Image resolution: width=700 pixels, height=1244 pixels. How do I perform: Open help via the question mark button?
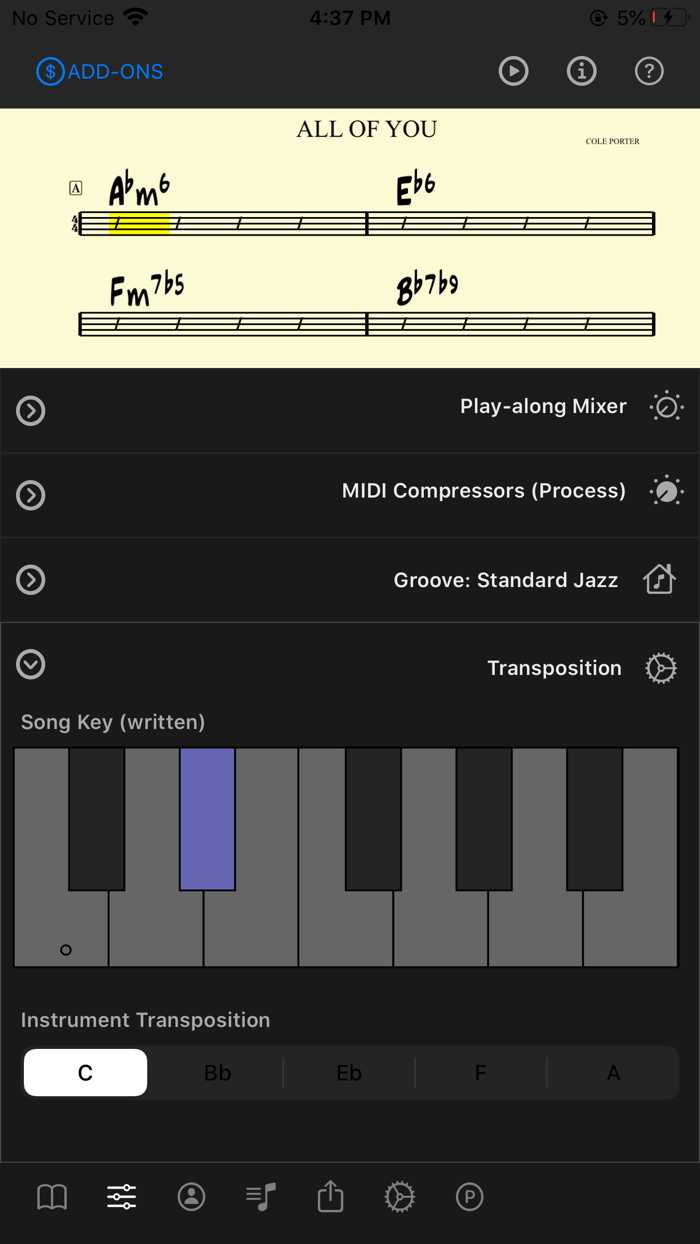click(x=648, y=71)
